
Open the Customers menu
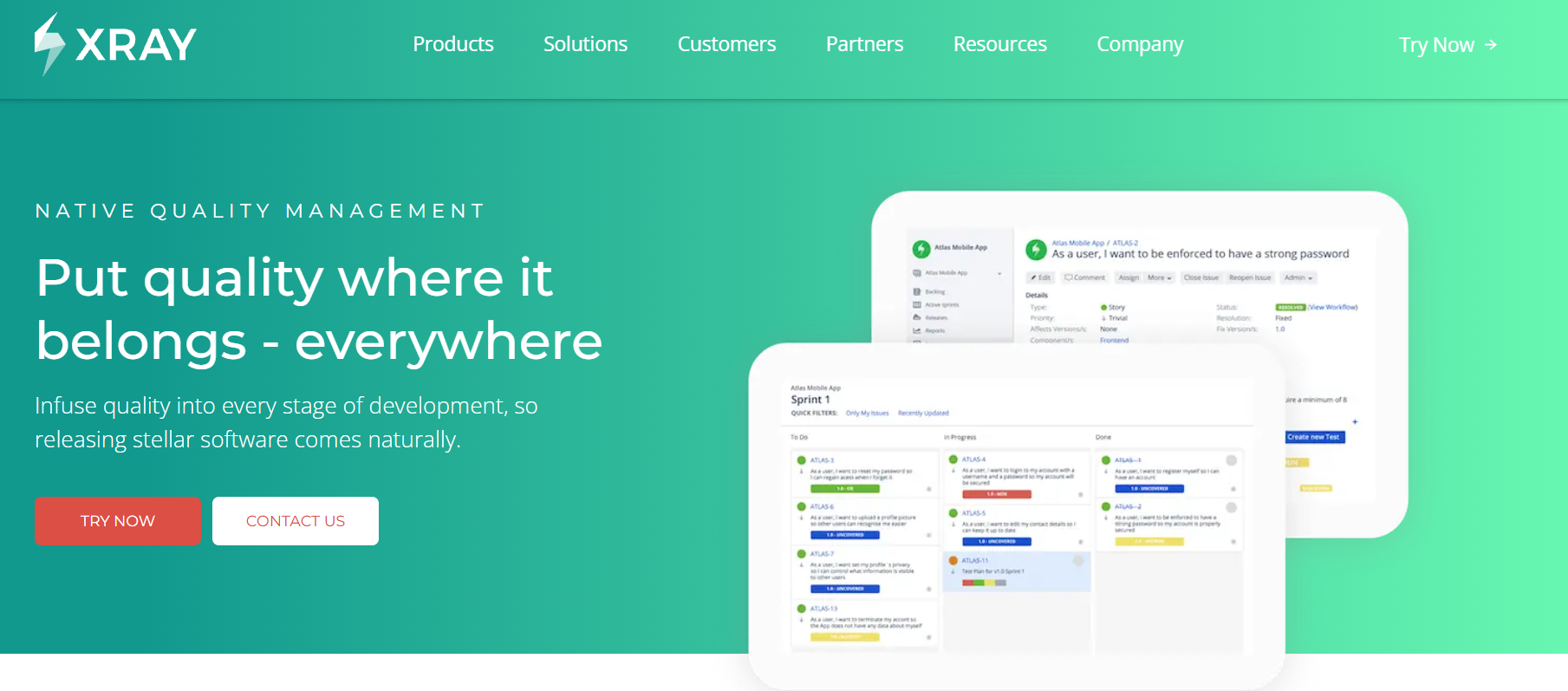coord(726,44)
